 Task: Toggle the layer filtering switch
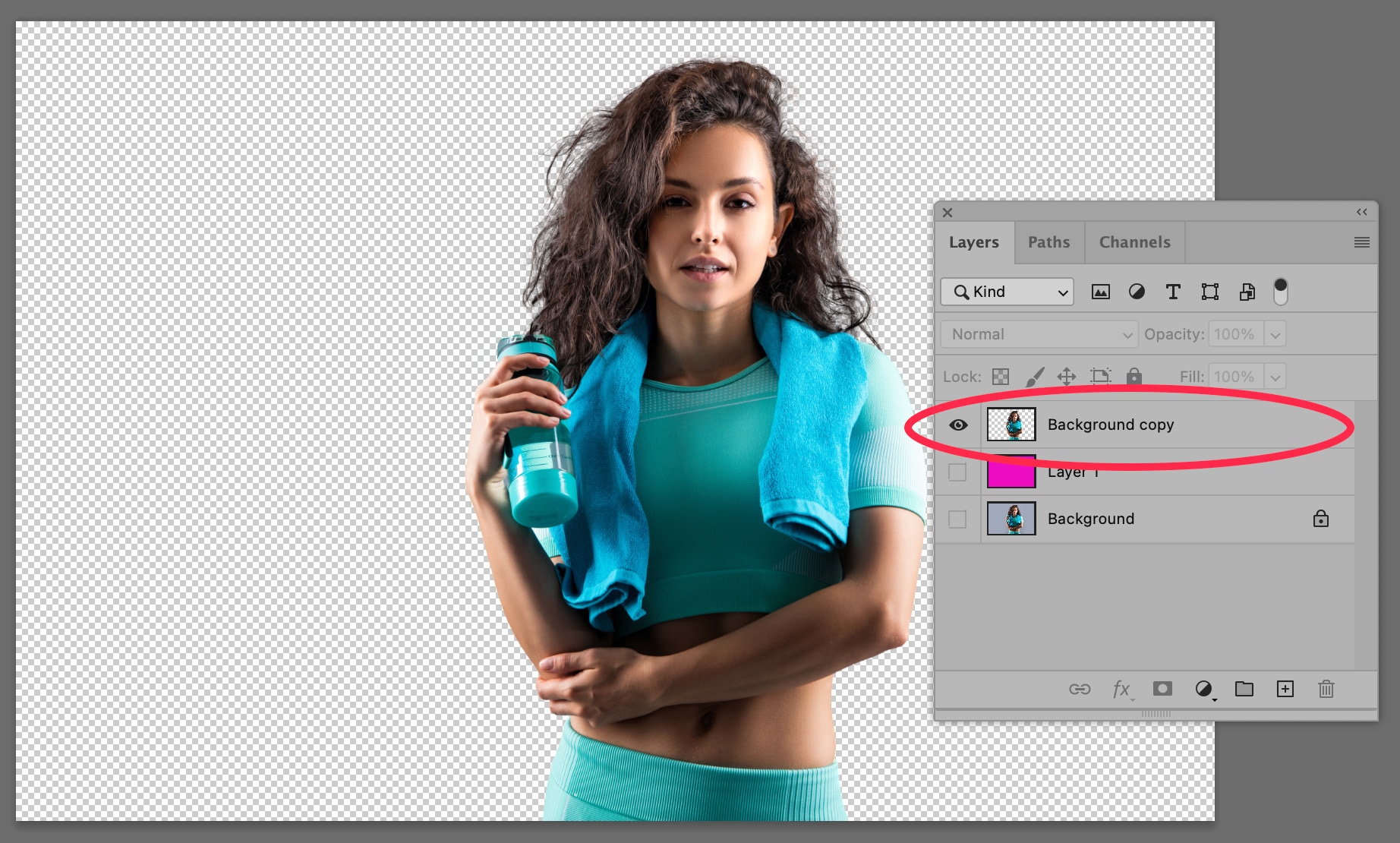(x=1281, y=291)
